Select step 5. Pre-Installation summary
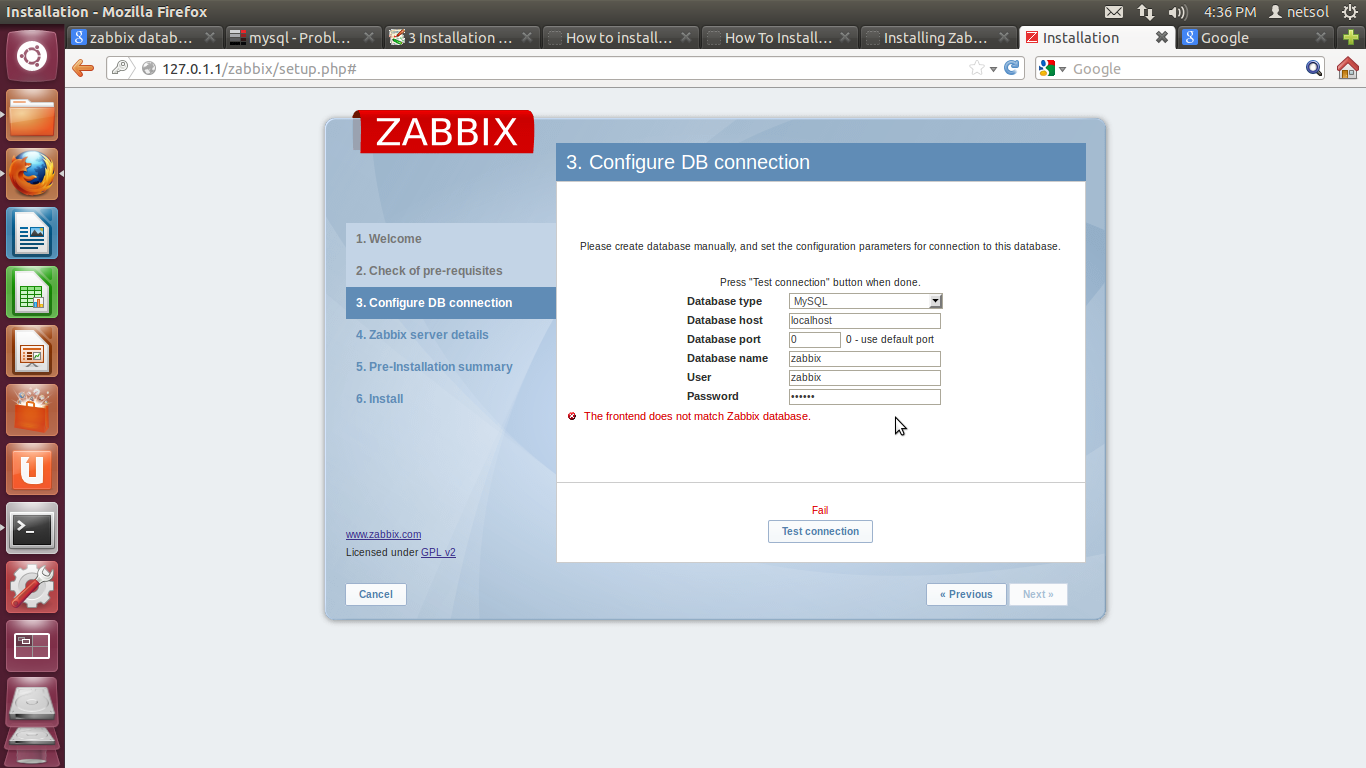Screen dimensions: 1366x768 pyautogui.click(x=450, y=367)
